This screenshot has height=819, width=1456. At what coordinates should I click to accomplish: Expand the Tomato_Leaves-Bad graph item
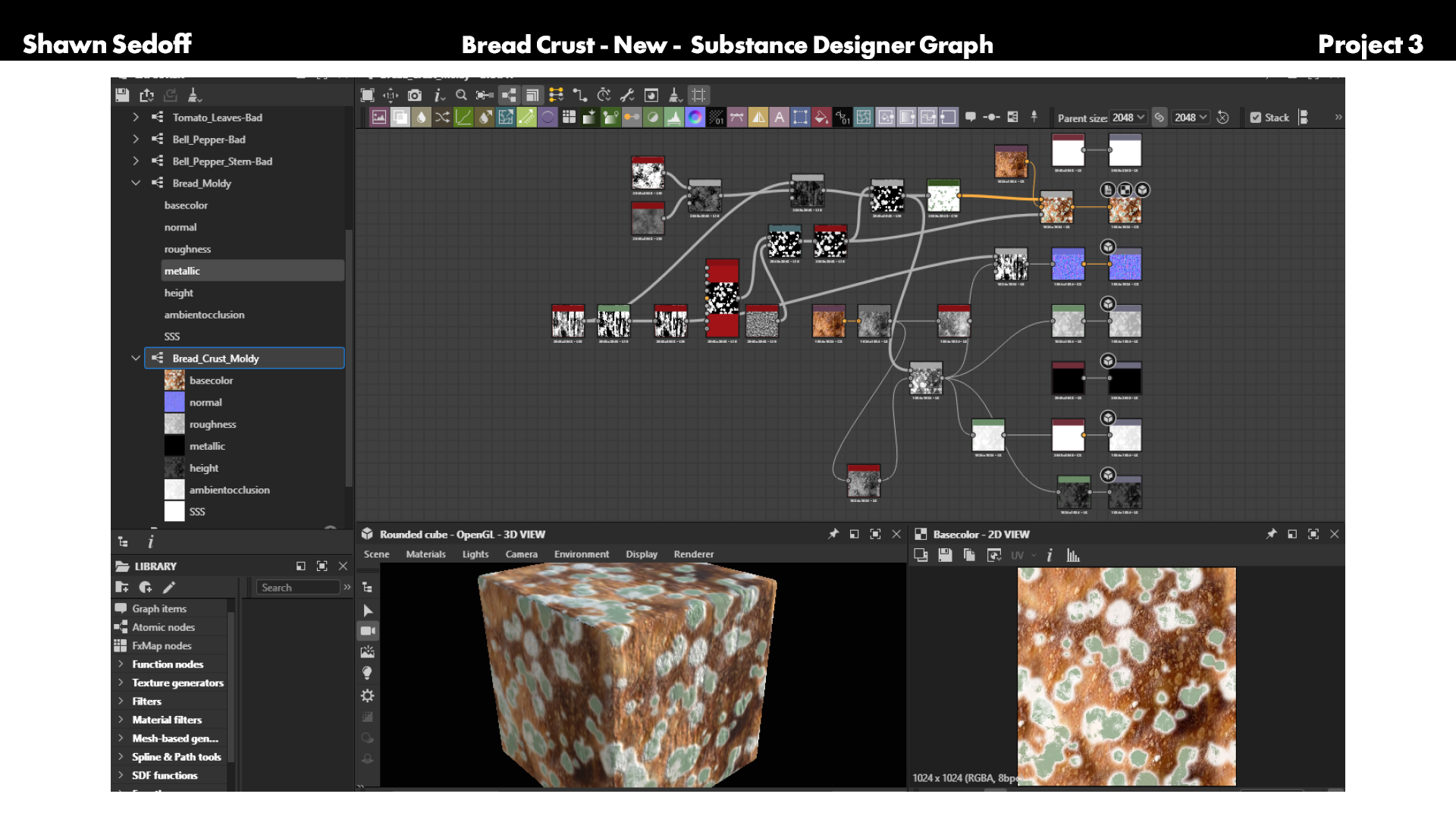point(136,118)
